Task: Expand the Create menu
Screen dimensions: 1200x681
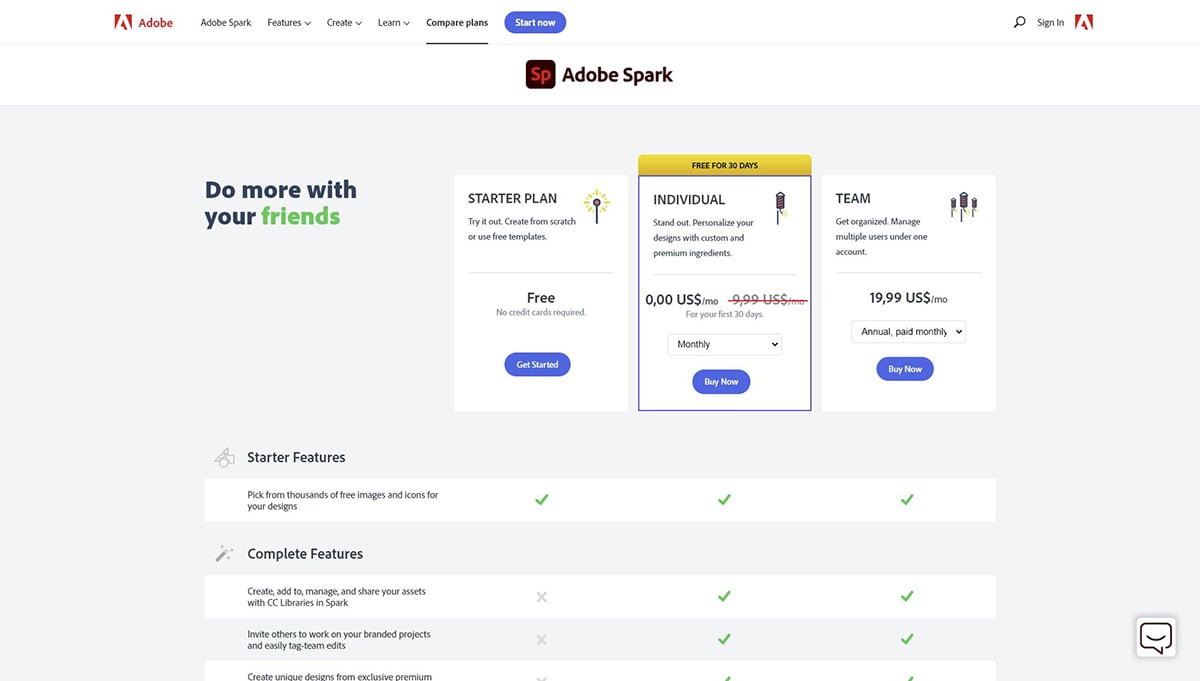Action: (x=344, y=22)
